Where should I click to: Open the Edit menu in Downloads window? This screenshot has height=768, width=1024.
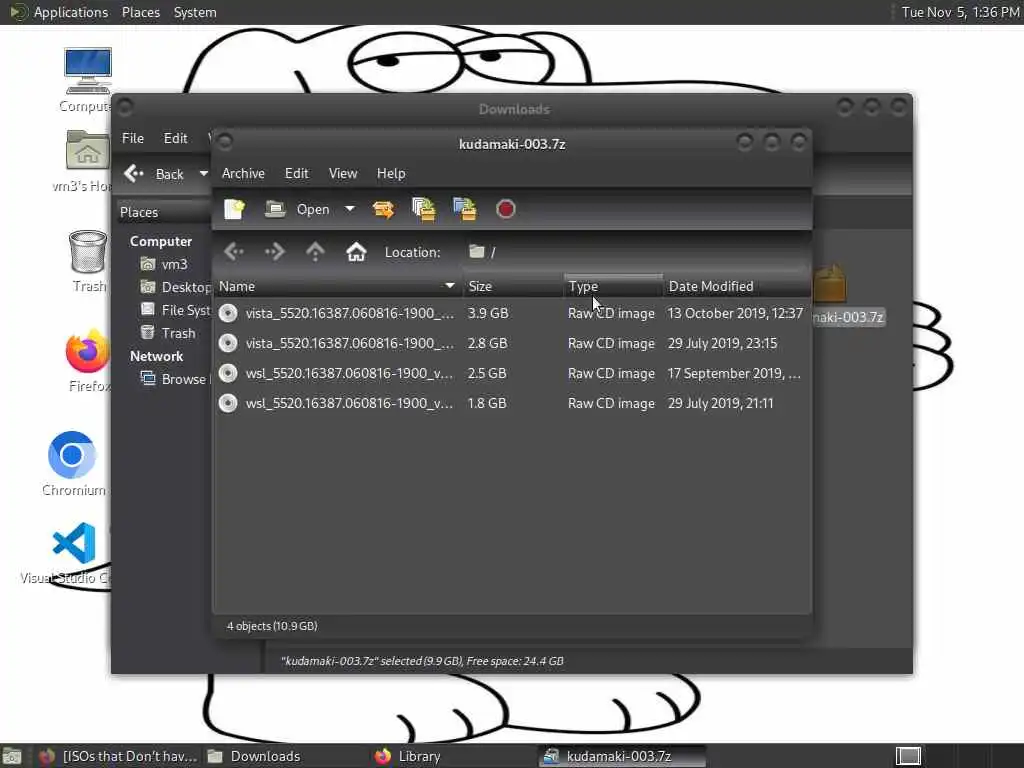(175, 138)
